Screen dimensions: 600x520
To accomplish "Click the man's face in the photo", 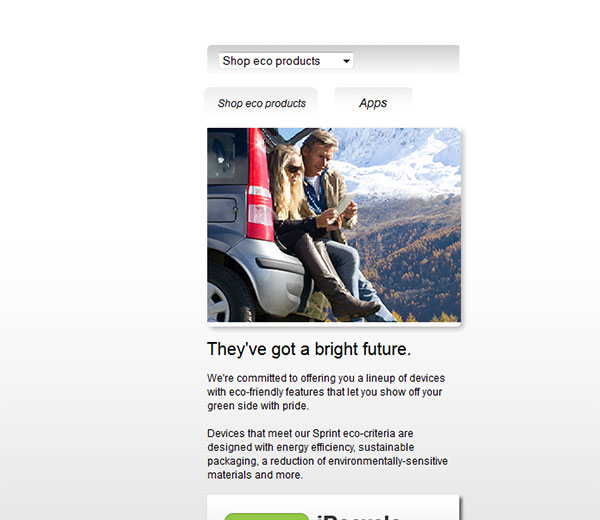I will point(317,153).
